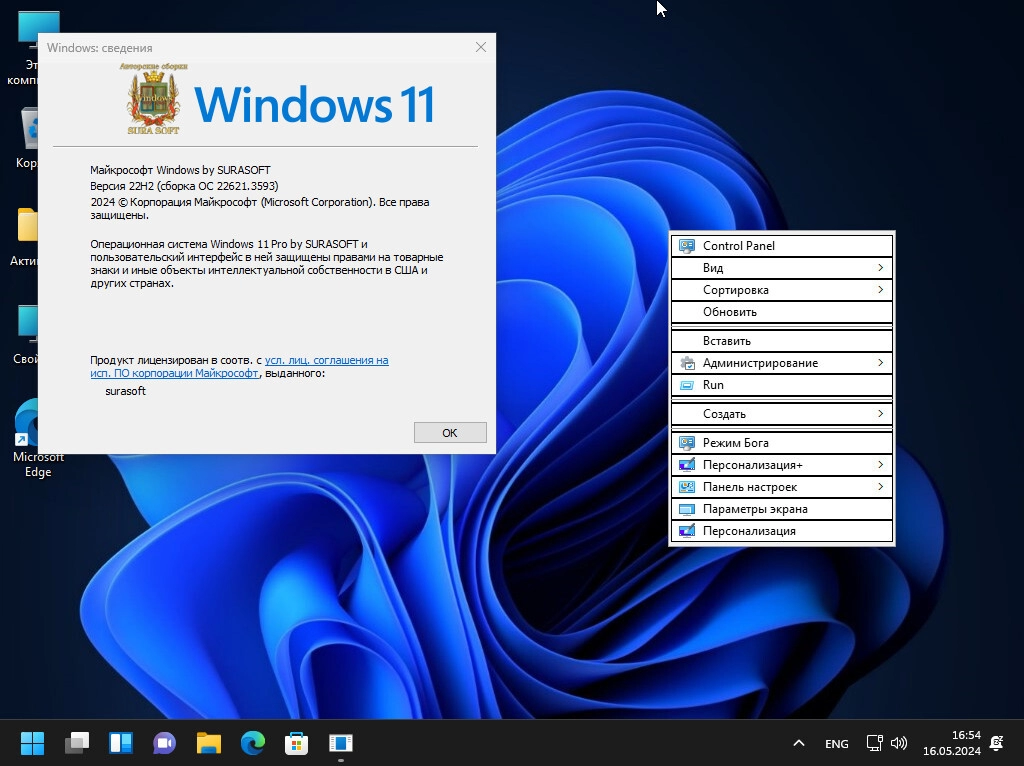The height and width of the screenshot is (766, 1024).
Task: Launch Microsoft Edge from the taskbar
Action: tap(253, 743)
